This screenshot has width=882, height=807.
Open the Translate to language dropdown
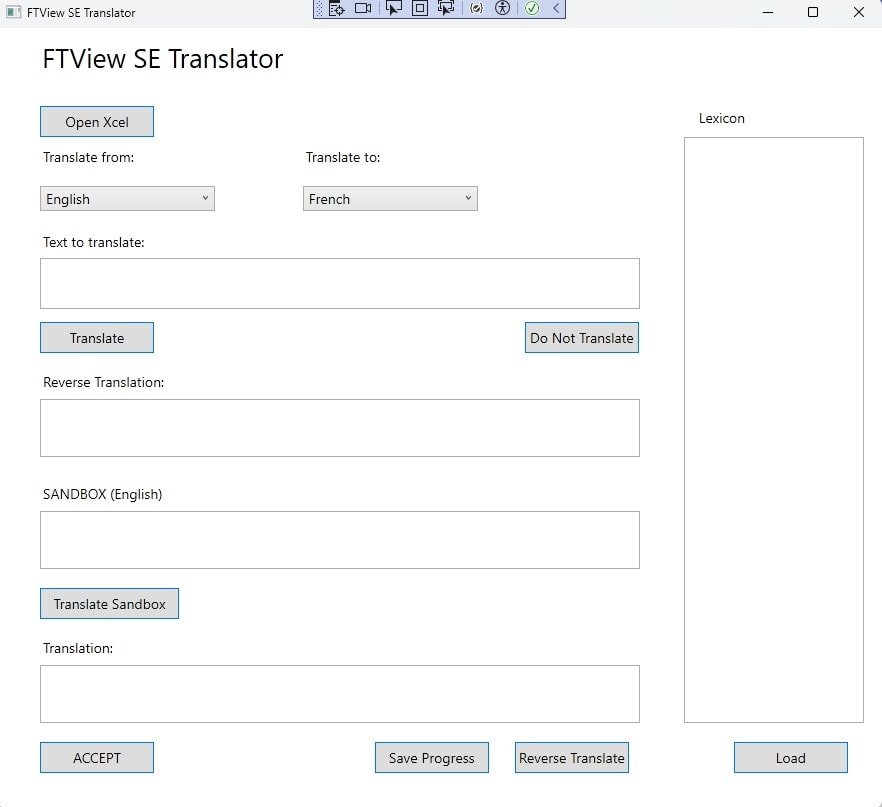390,199
